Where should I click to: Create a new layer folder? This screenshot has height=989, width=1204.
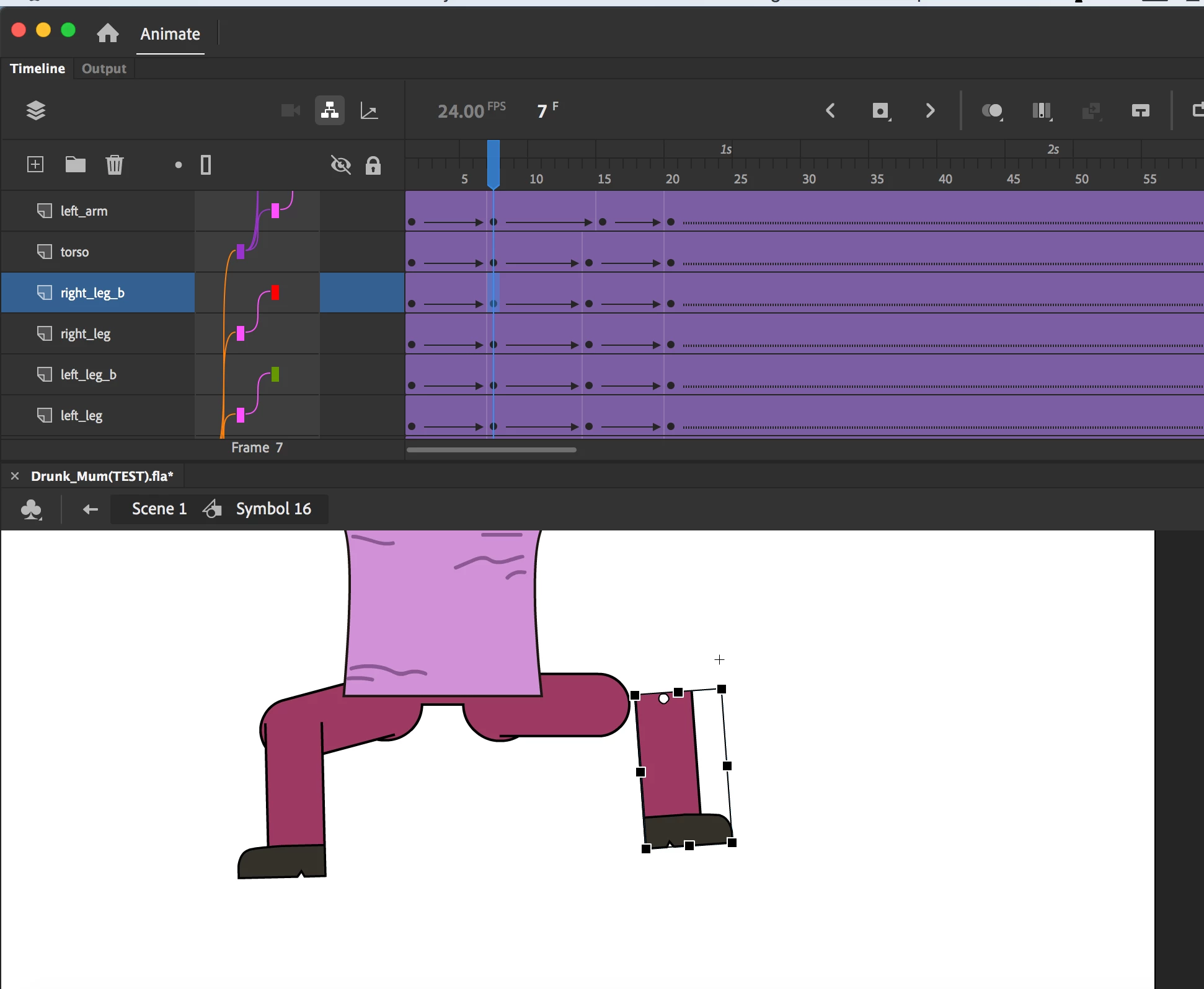tap(75, 164)
